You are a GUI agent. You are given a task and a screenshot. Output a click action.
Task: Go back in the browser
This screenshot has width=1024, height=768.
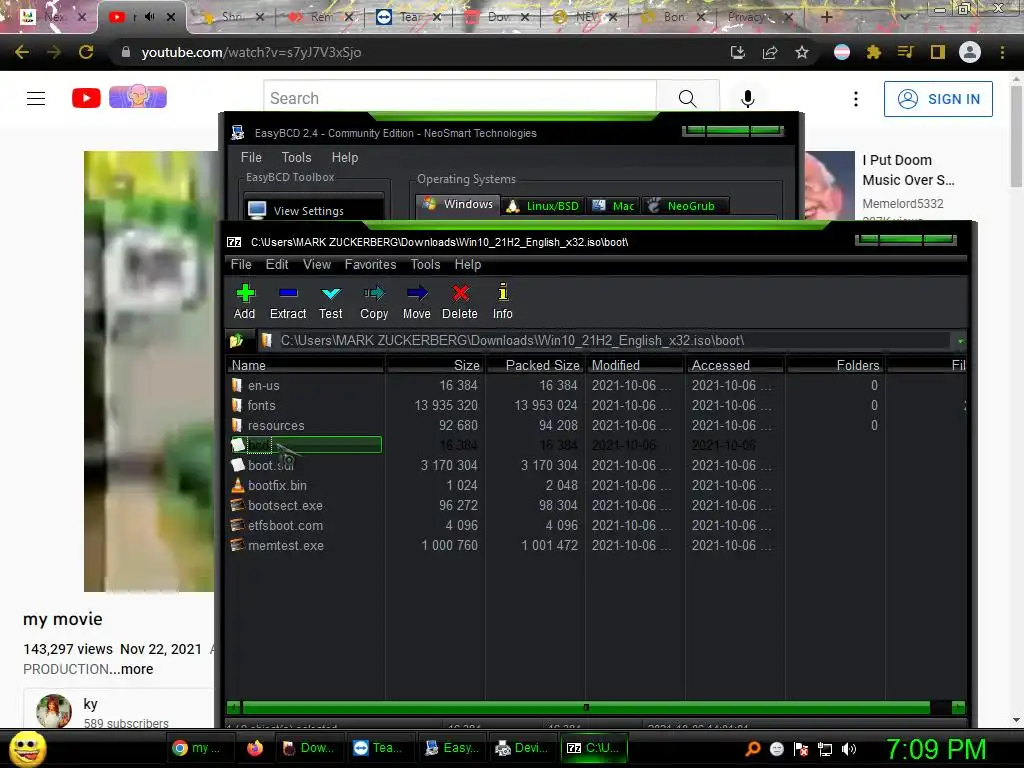click(x=22, y=52)
